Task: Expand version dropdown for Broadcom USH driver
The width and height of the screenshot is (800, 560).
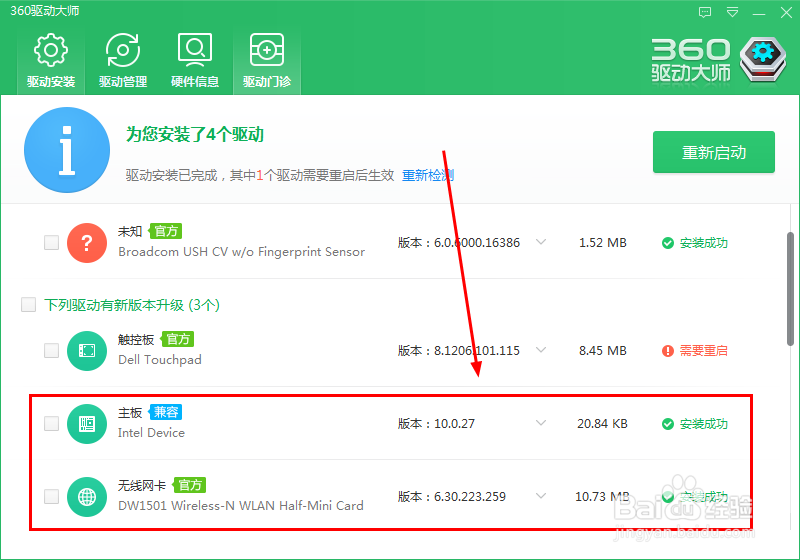Action: (541, 242)
